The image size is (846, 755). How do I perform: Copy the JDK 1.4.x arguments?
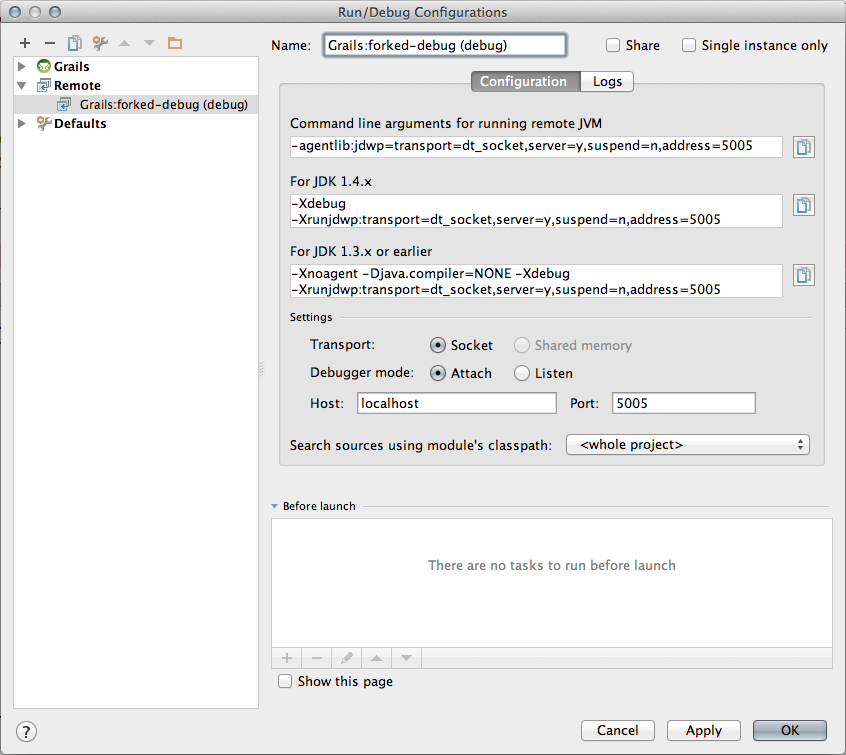pos(803,205)
